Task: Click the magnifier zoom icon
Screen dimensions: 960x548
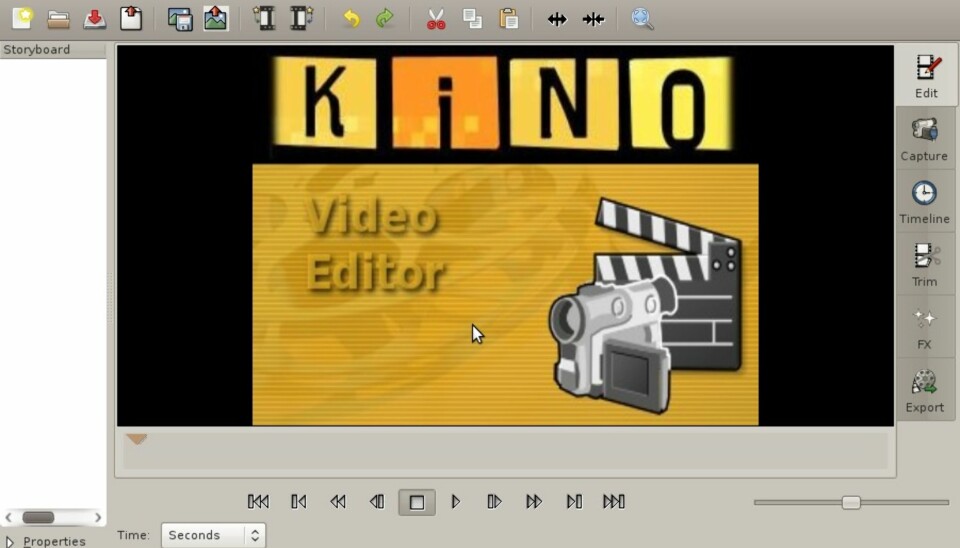Action: 642,19
